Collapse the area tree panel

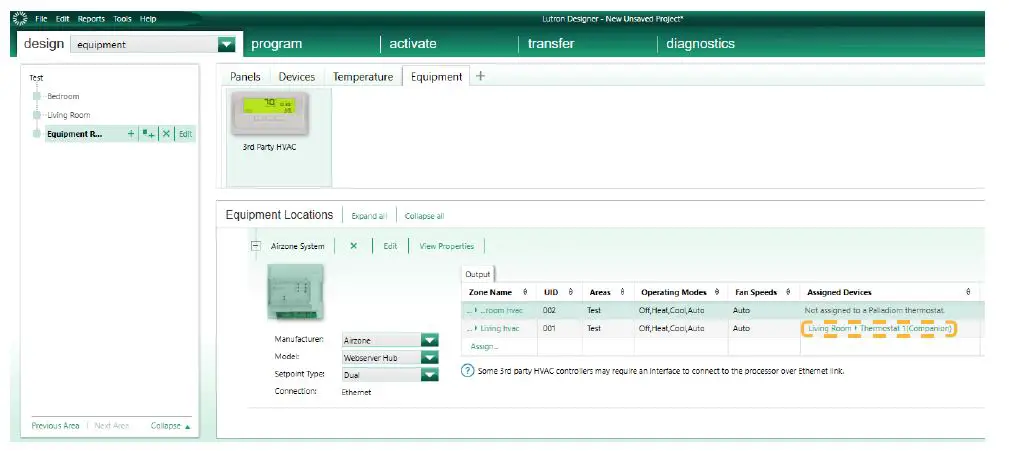pos(171,426)
